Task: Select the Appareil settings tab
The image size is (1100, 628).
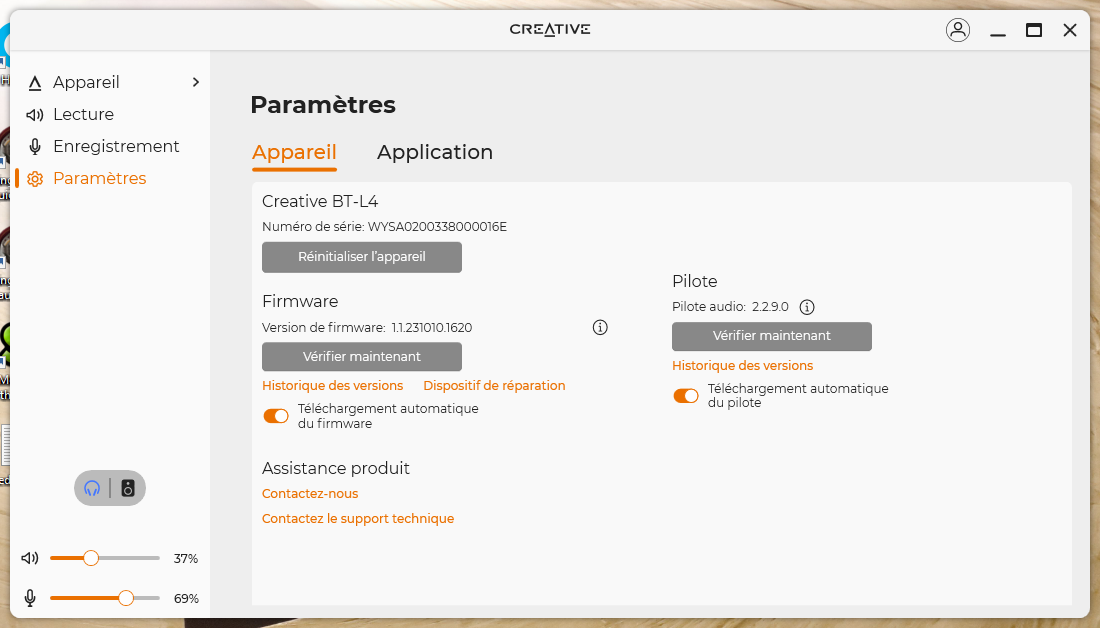Action: pos(294,152)
